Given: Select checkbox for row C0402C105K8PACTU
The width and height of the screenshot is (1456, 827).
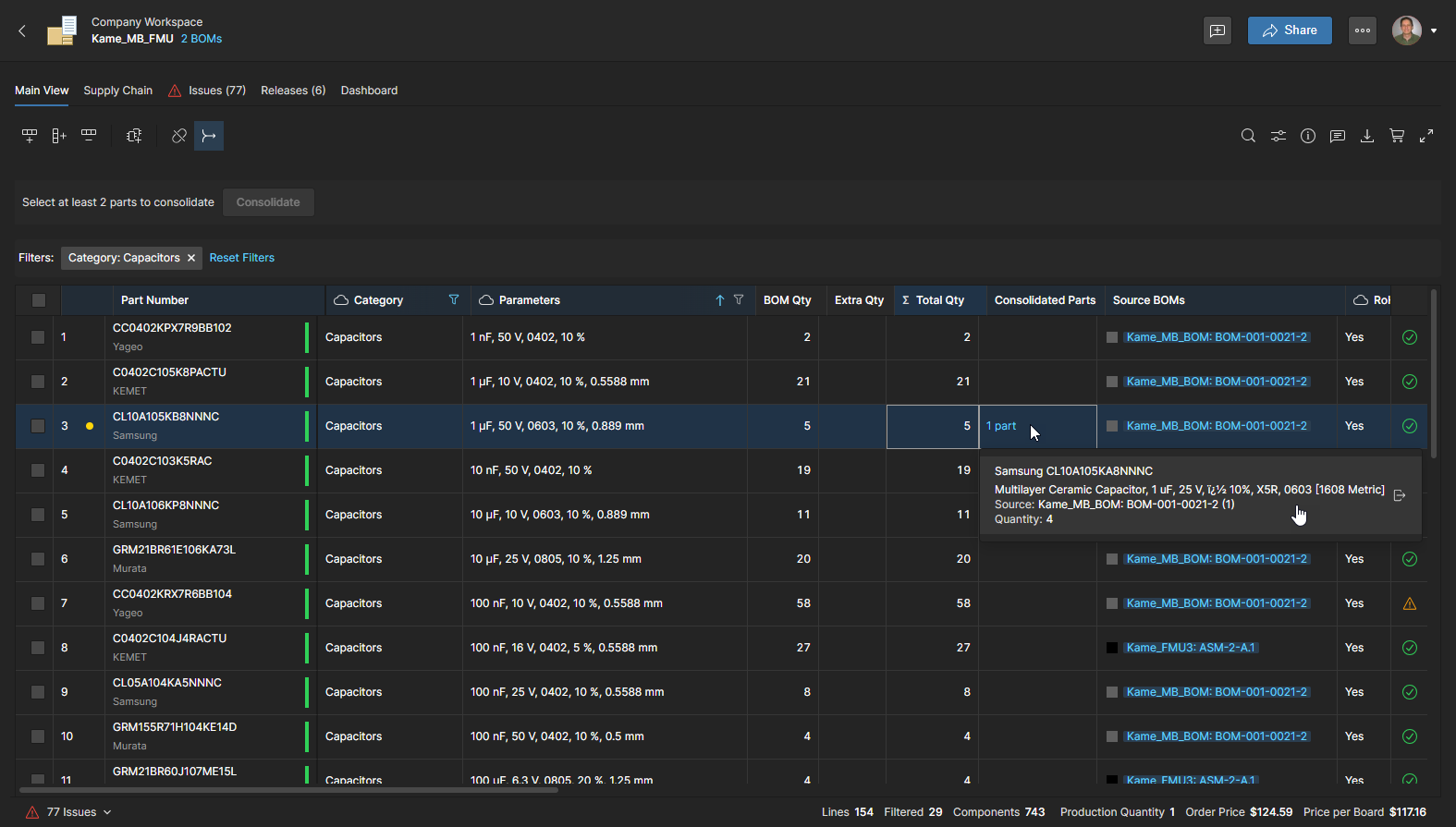Looking at the screenshot, I should click(x=38, y=382).
